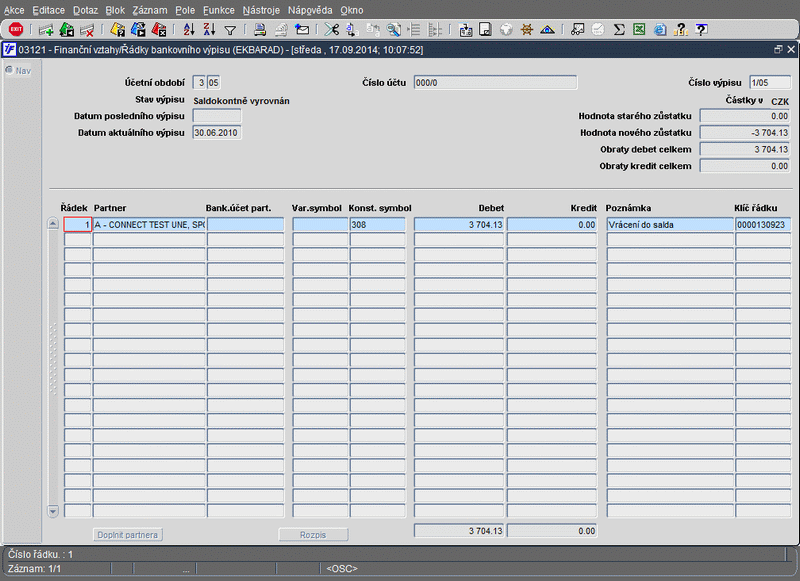Sort descending with the Z-A icon
Viewport: 800px width, 581px height.
click(x=209, y=30)
